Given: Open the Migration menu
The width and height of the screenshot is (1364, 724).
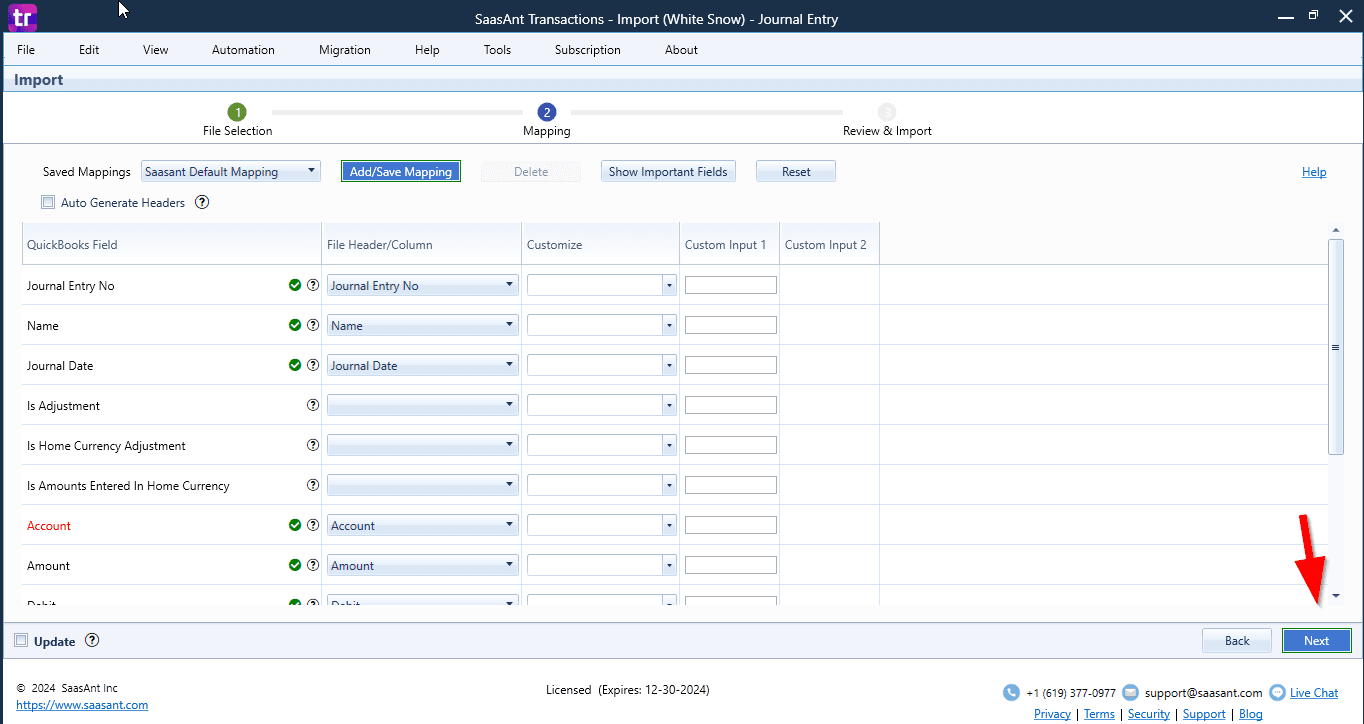Looking at the screenshot, I should (x=345, y=50).
